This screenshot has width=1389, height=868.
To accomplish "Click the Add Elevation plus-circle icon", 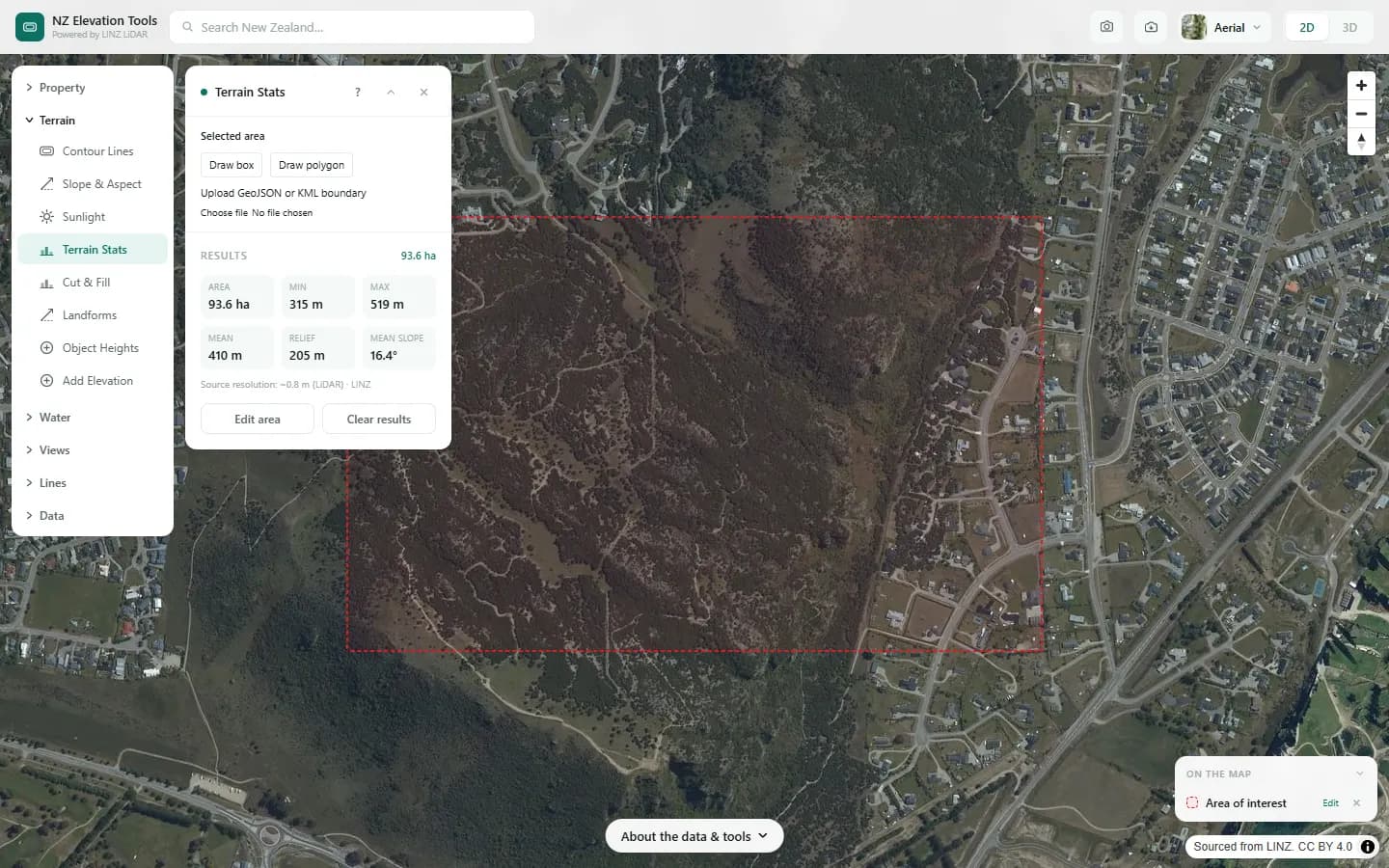I will (x=46, y=381).
